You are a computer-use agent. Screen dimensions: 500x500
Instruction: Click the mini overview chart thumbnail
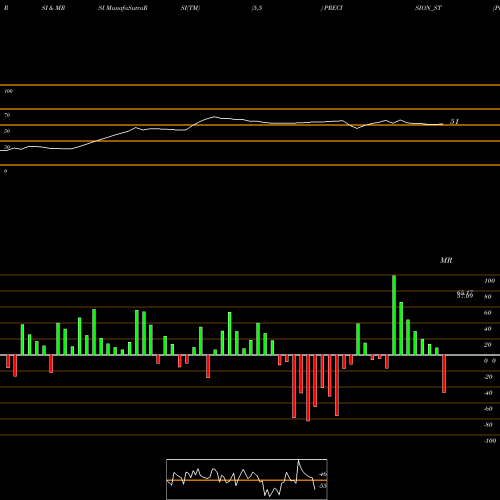point(247,479)
